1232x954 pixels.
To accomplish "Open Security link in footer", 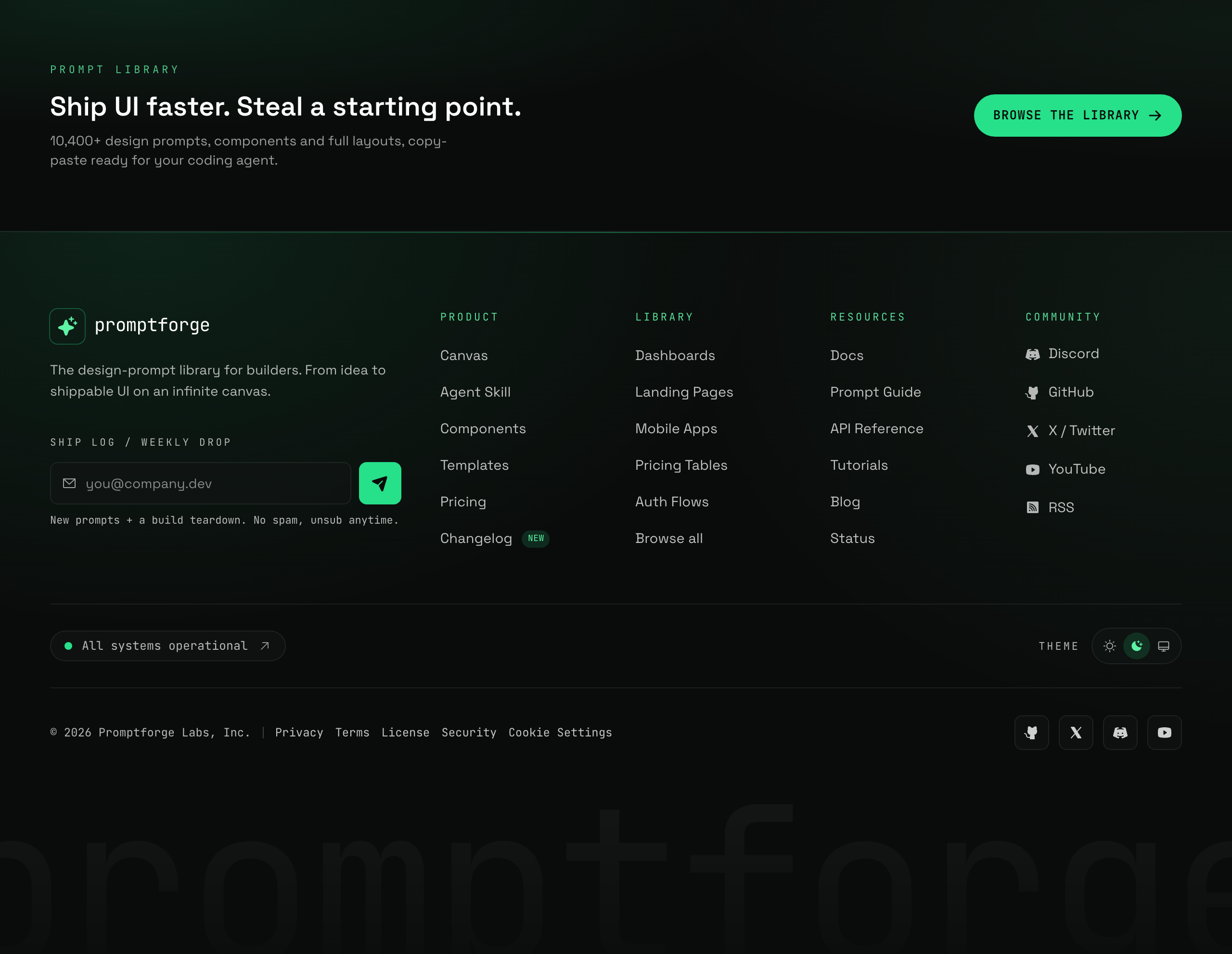I will pyautogui.click(x=469, y=732).
